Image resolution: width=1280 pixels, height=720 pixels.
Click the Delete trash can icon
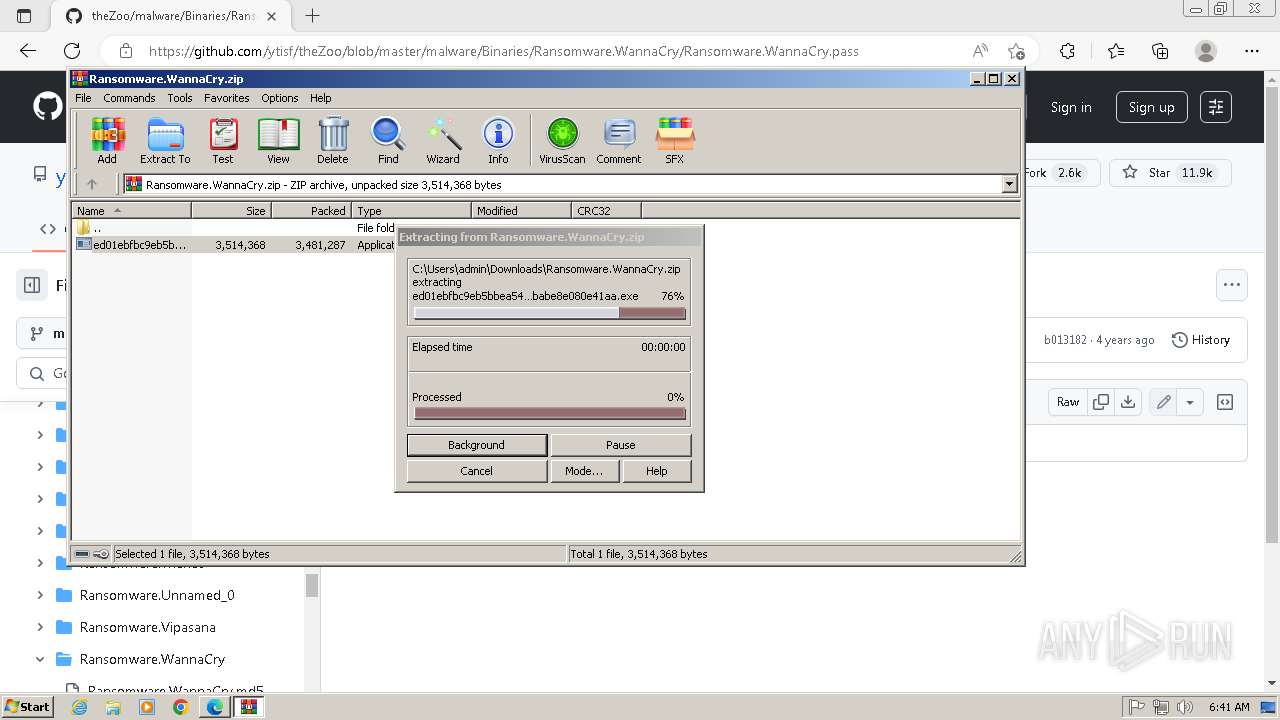coord(333,140)
